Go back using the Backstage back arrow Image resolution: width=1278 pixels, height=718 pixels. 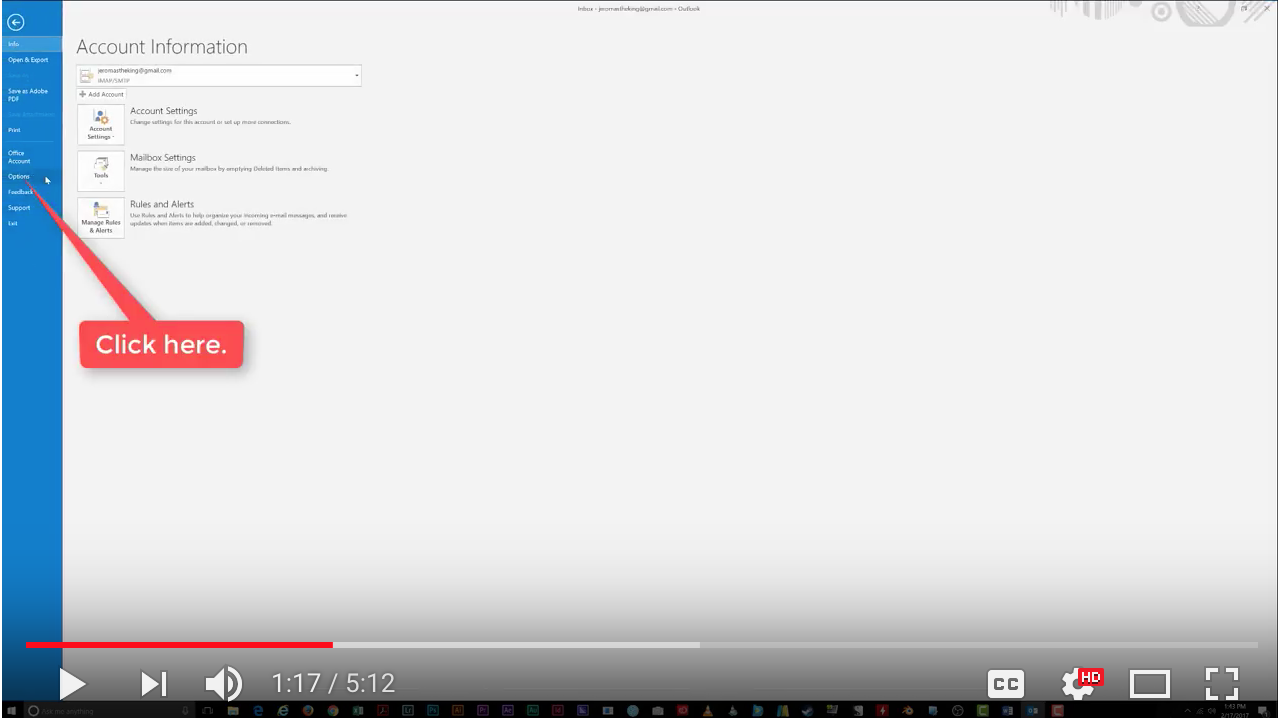[15, 23]
